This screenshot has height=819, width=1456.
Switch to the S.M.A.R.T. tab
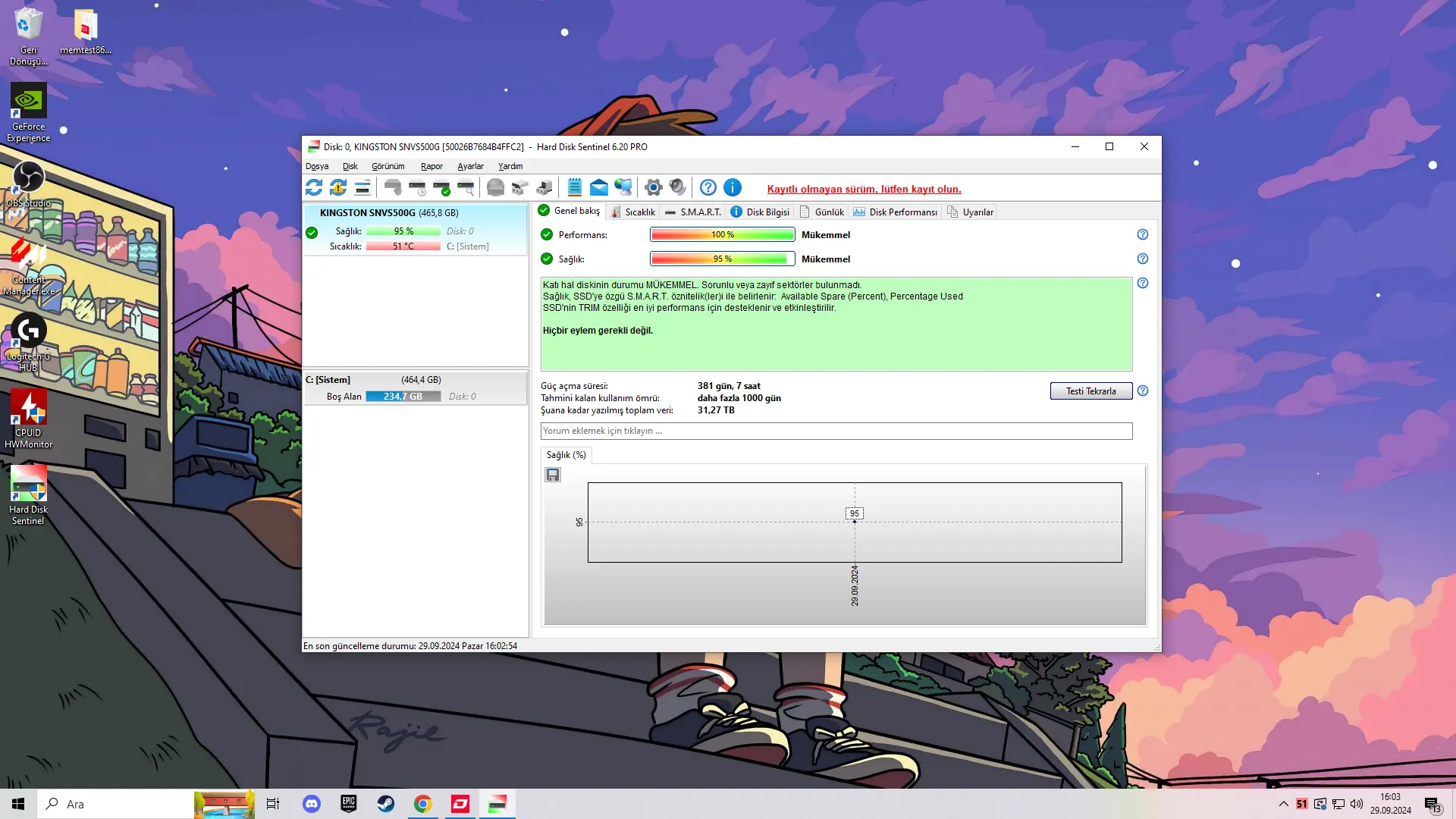click(692, 212)
